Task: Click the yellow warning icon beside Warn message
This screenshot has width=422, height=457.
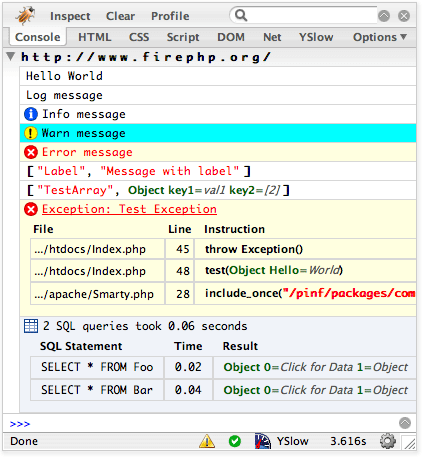Action: click(31, 133)
